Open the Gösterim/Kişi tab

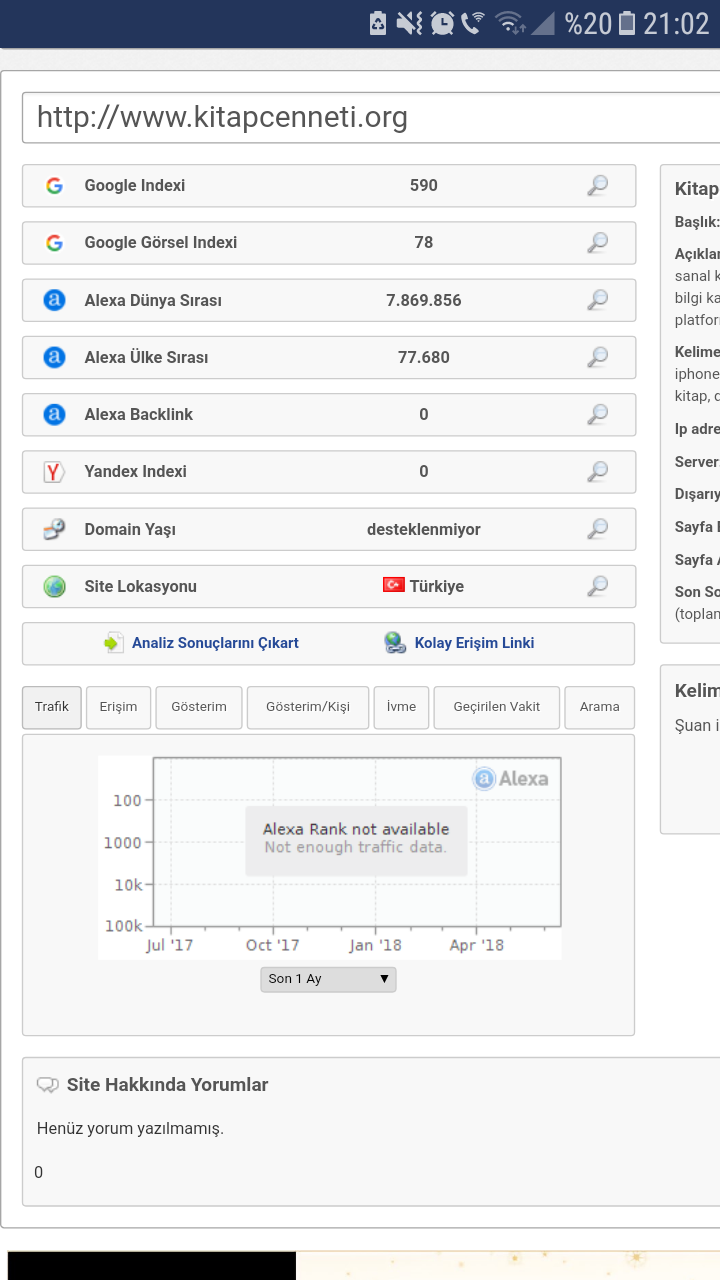coord(308,707)
